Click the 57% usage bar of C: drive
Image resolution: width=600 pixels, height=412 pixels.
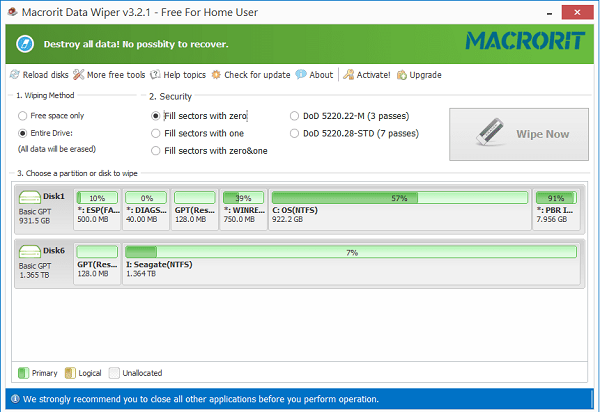click(399, 198)
